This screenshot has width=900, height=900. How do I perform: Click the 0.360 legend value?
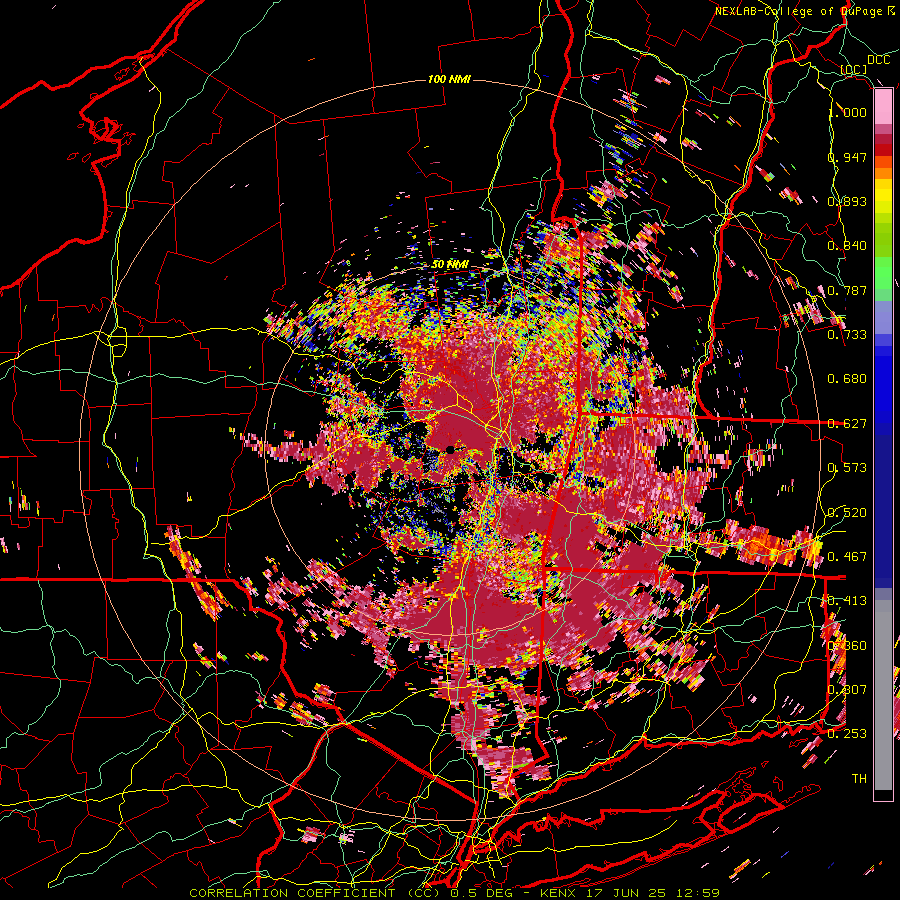coord(848,646)
